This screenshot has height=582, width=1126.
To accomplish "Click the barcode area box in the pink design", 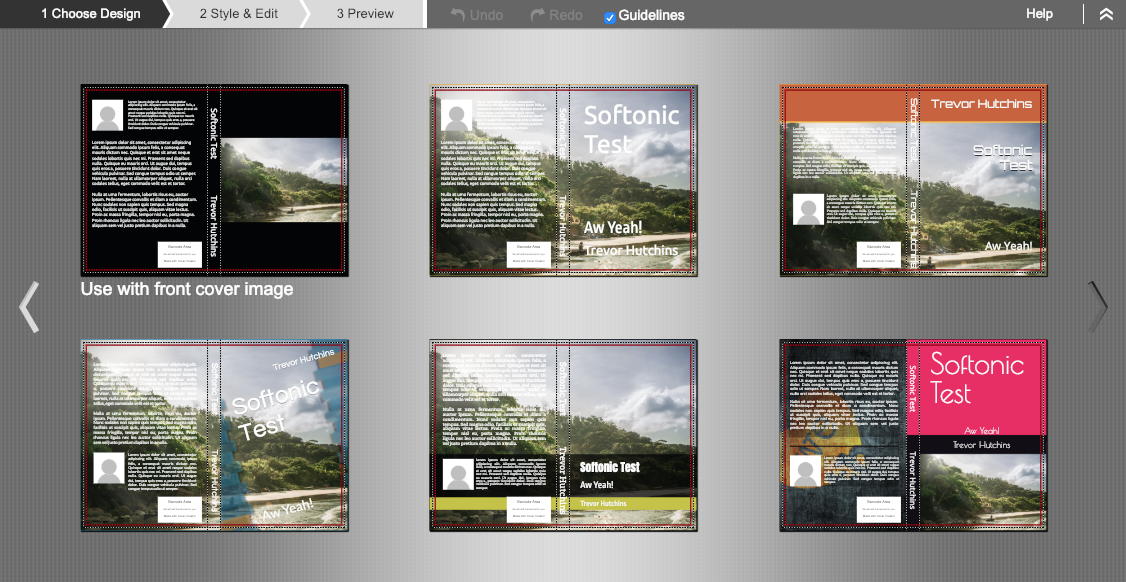I will [x=878, y=508].
